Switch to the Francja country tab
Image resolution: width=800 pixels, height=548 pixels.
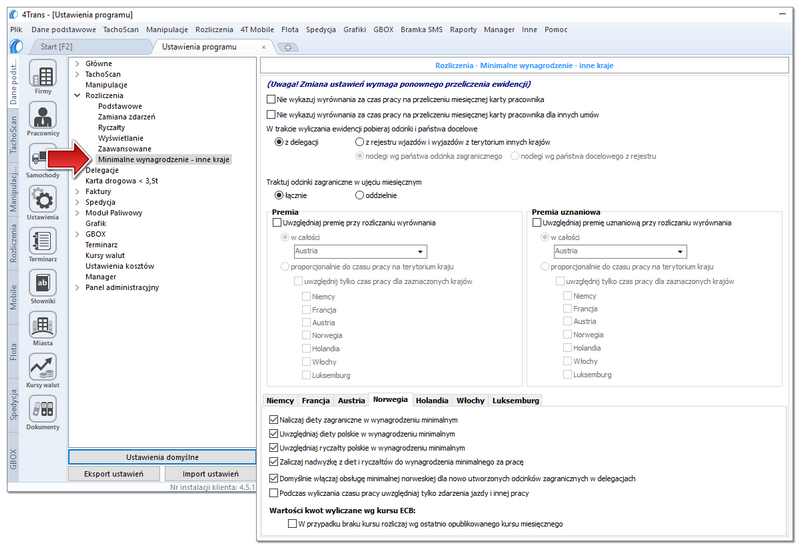315,401
